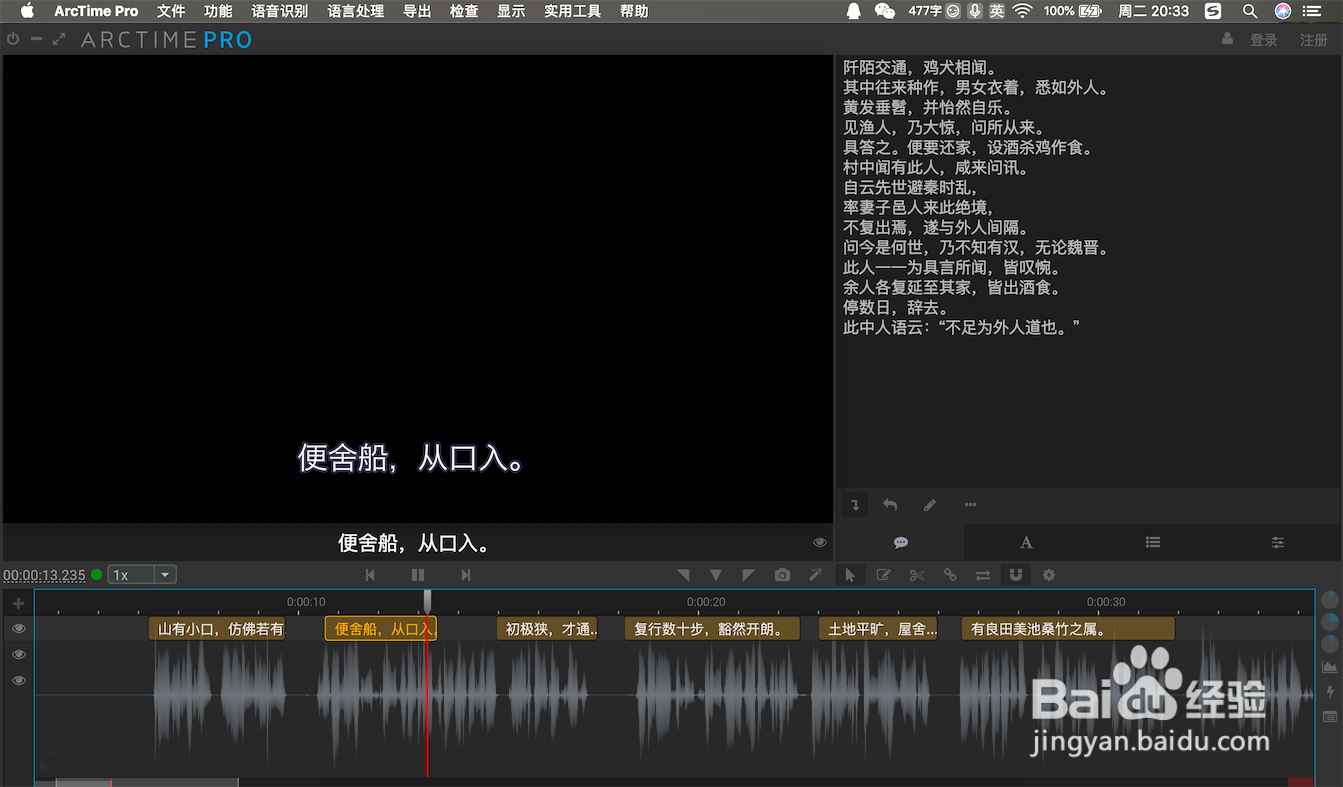Toggle the magnet snap tool
1343x787 pixels.
1016,575
